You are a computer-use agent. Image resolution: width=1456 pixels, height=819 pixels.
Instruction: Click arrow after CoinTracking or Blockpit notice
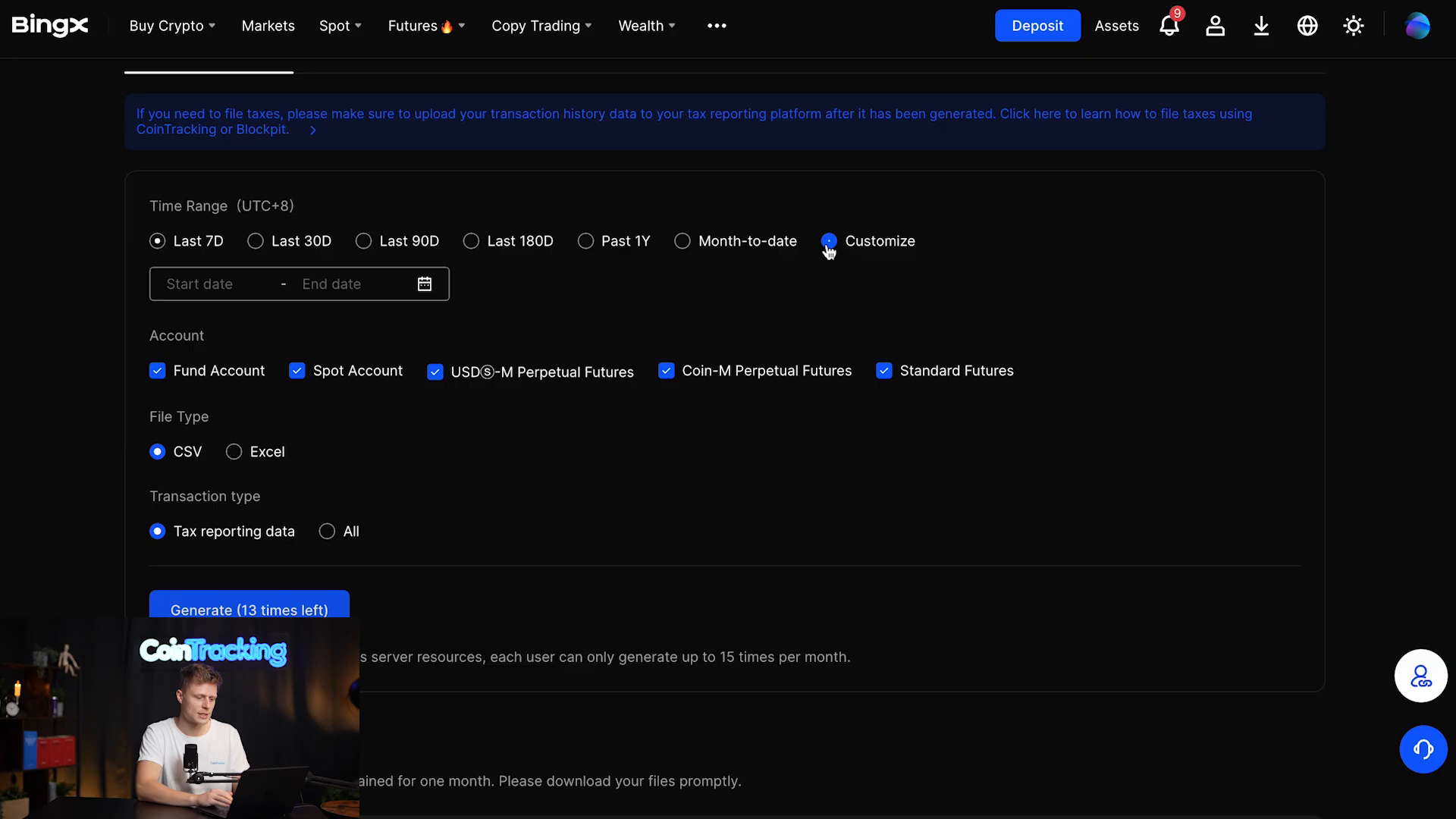pyautogui.click(x=312, y=130)
